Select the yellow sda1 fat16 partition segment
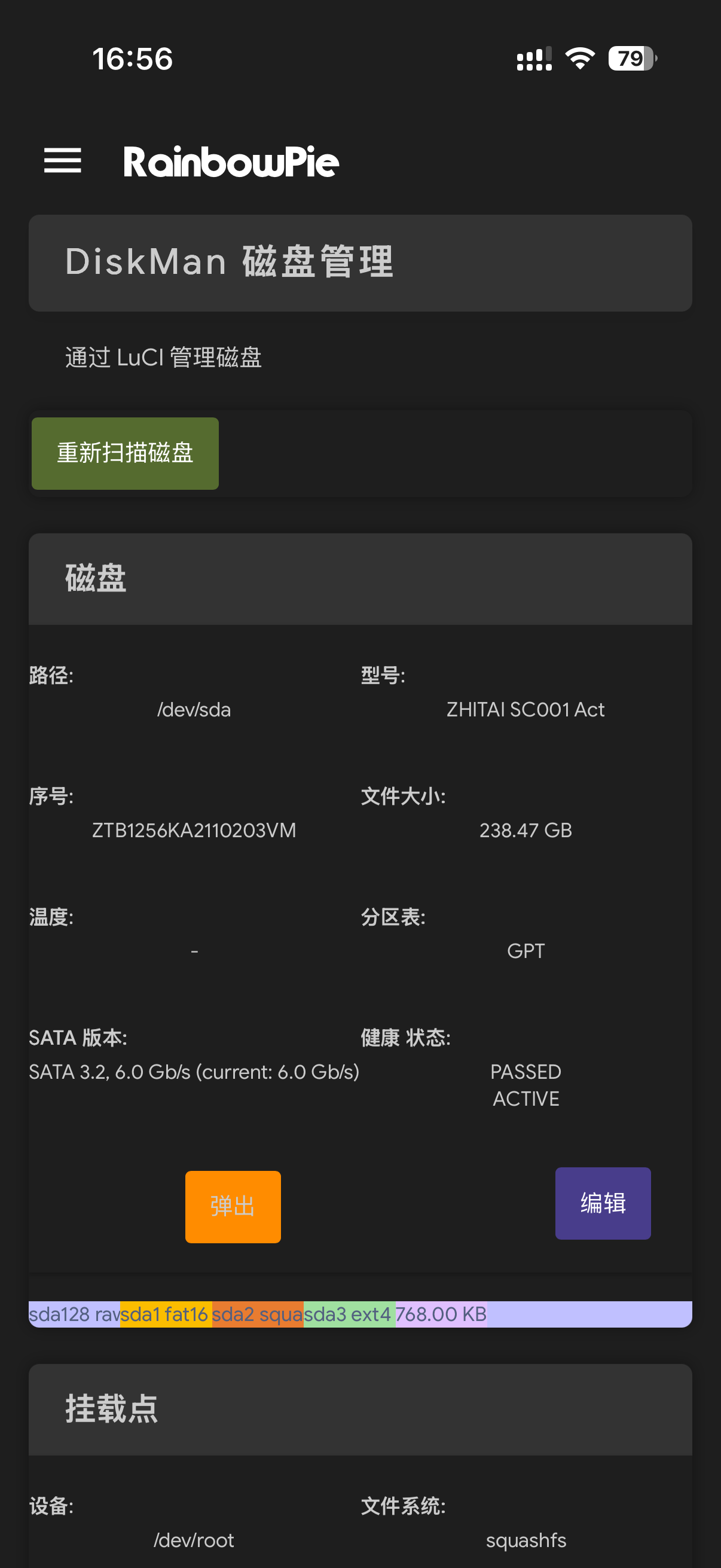 166,1314
